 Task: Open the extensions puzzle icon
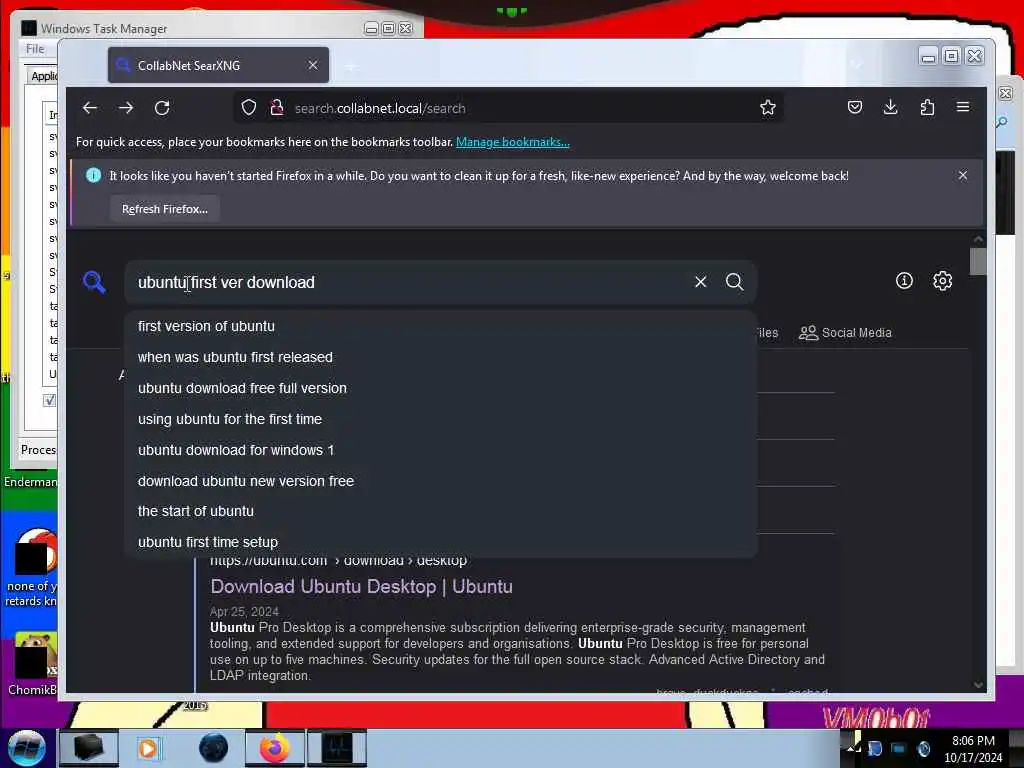pyautogui.click(x=927, y=107)
